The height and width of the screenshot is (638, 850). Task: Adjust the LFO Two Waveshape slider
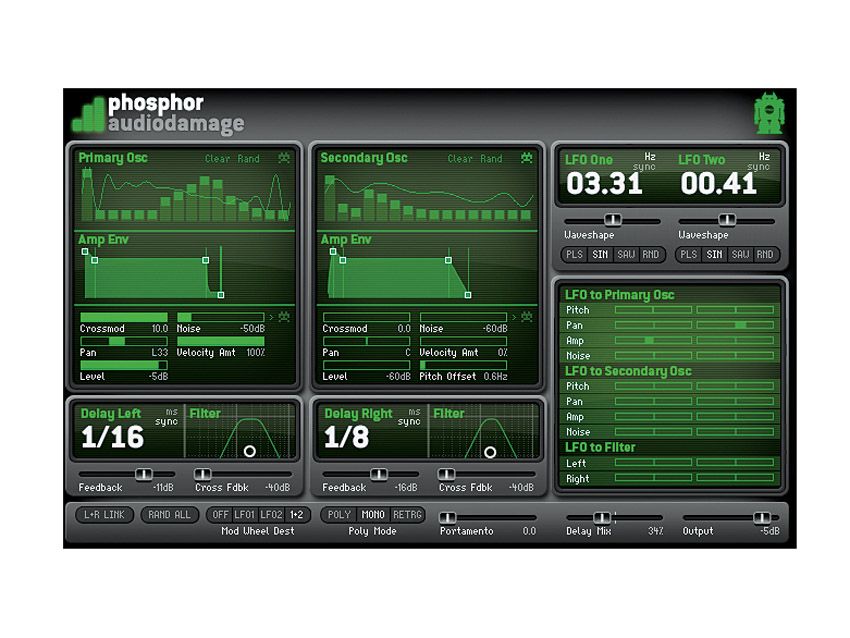point(727,220)
